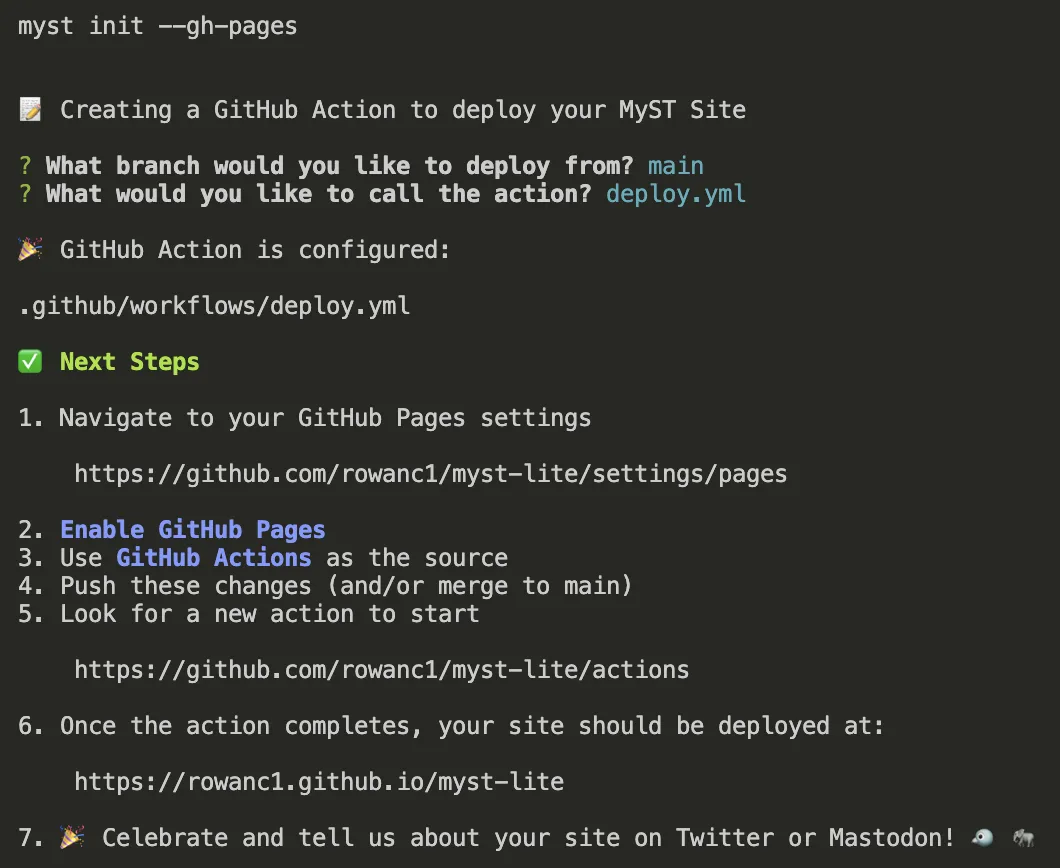The height and width of the screenshot is (868, 1060).
Task: Open the myst-lite actions URL
Action: tap(381, 669)
